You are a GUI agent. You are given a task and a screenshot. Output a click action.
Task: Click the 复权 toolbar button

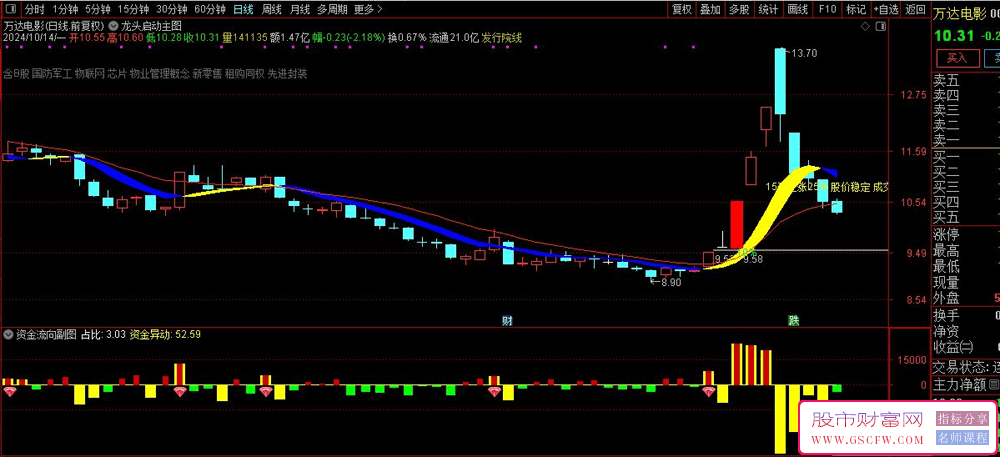point(682,10)
